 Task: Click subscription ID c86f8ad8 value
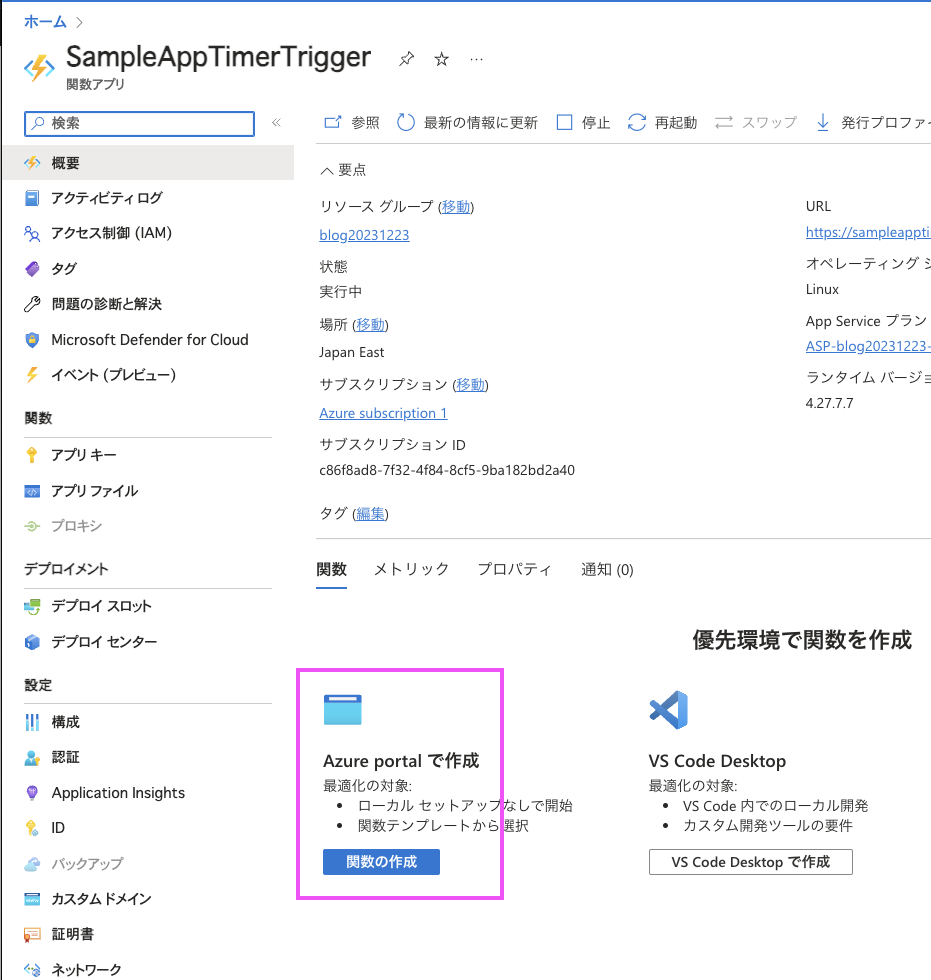point(447,471)
